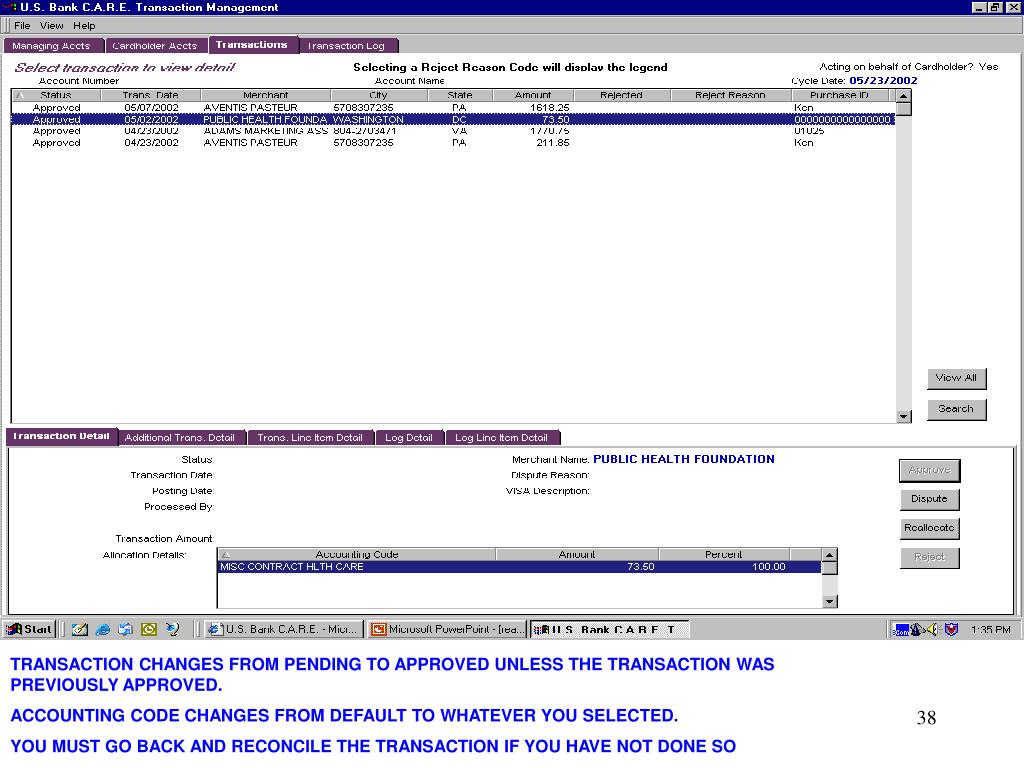Viewport: 1024px width, 768px height.
Task: Switch to Managing Accts tab
Action: pos(54,46)
